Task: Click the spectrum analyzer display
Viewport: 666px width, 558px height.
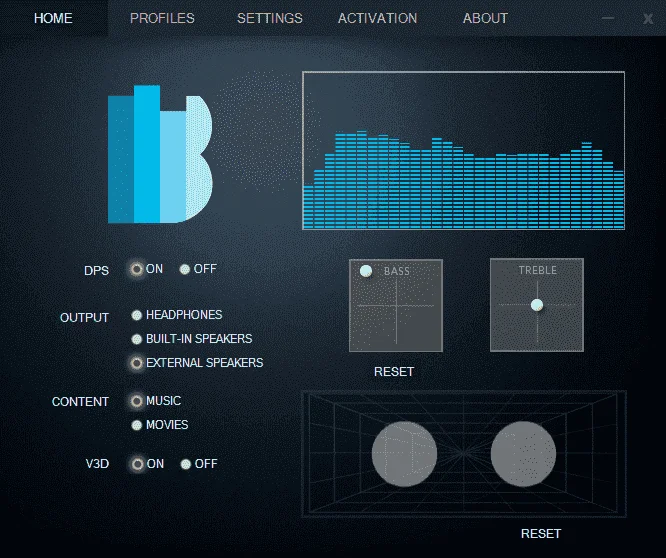Action: (463, 151)
